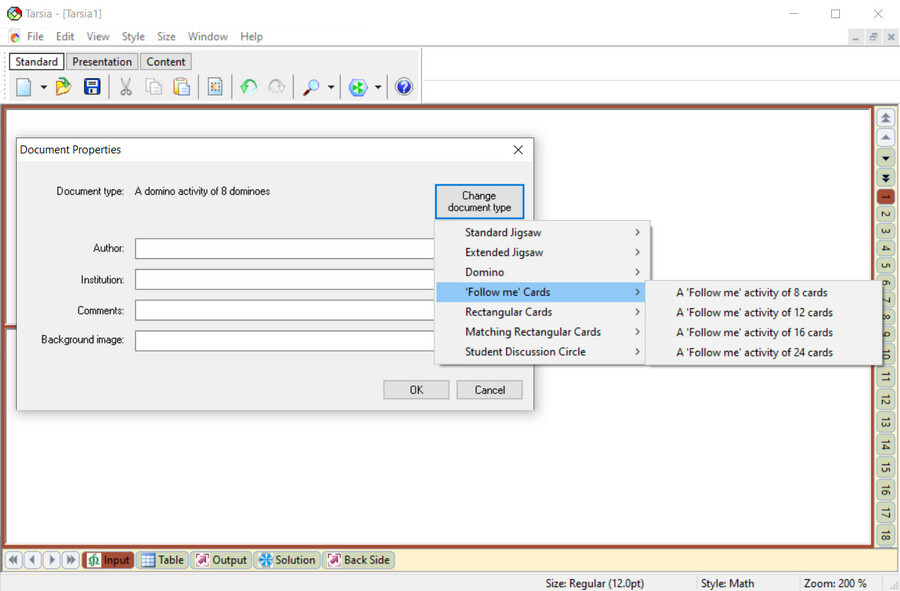Switch to the Output view tab

click(x=221, y=560)
